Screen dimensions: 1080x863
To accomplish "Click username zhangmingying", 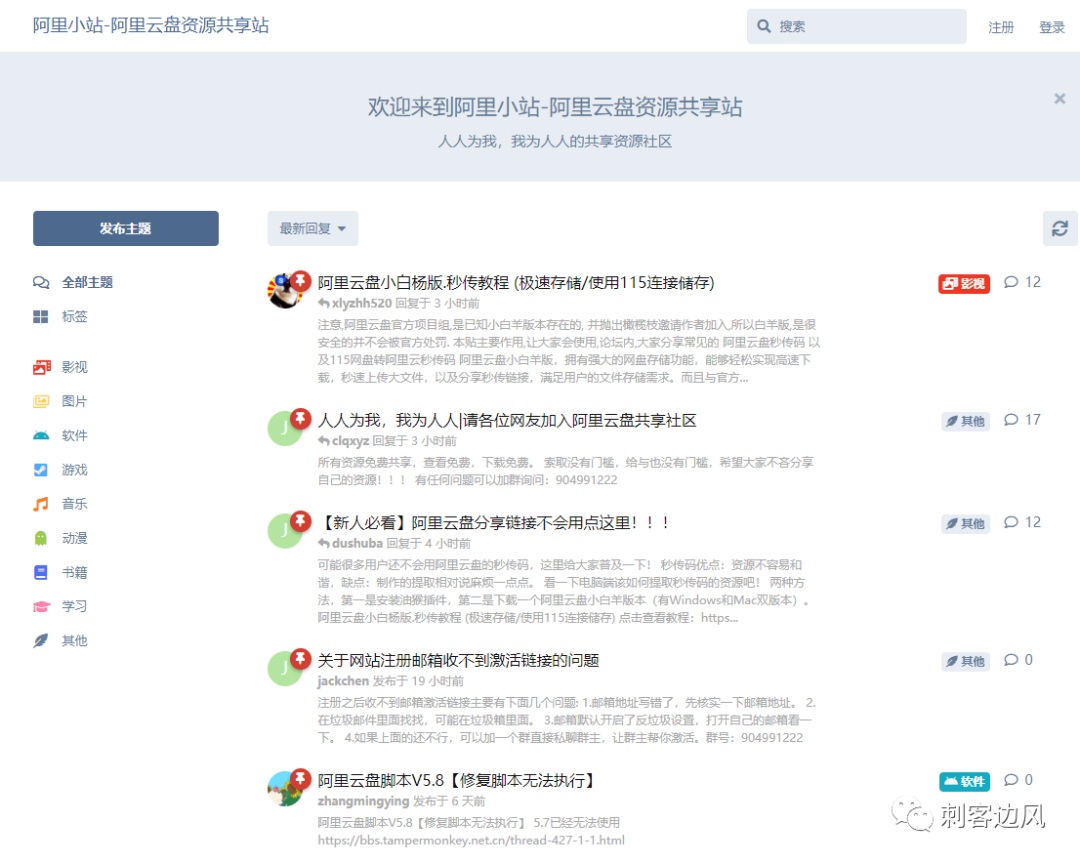I will [363, 801].
